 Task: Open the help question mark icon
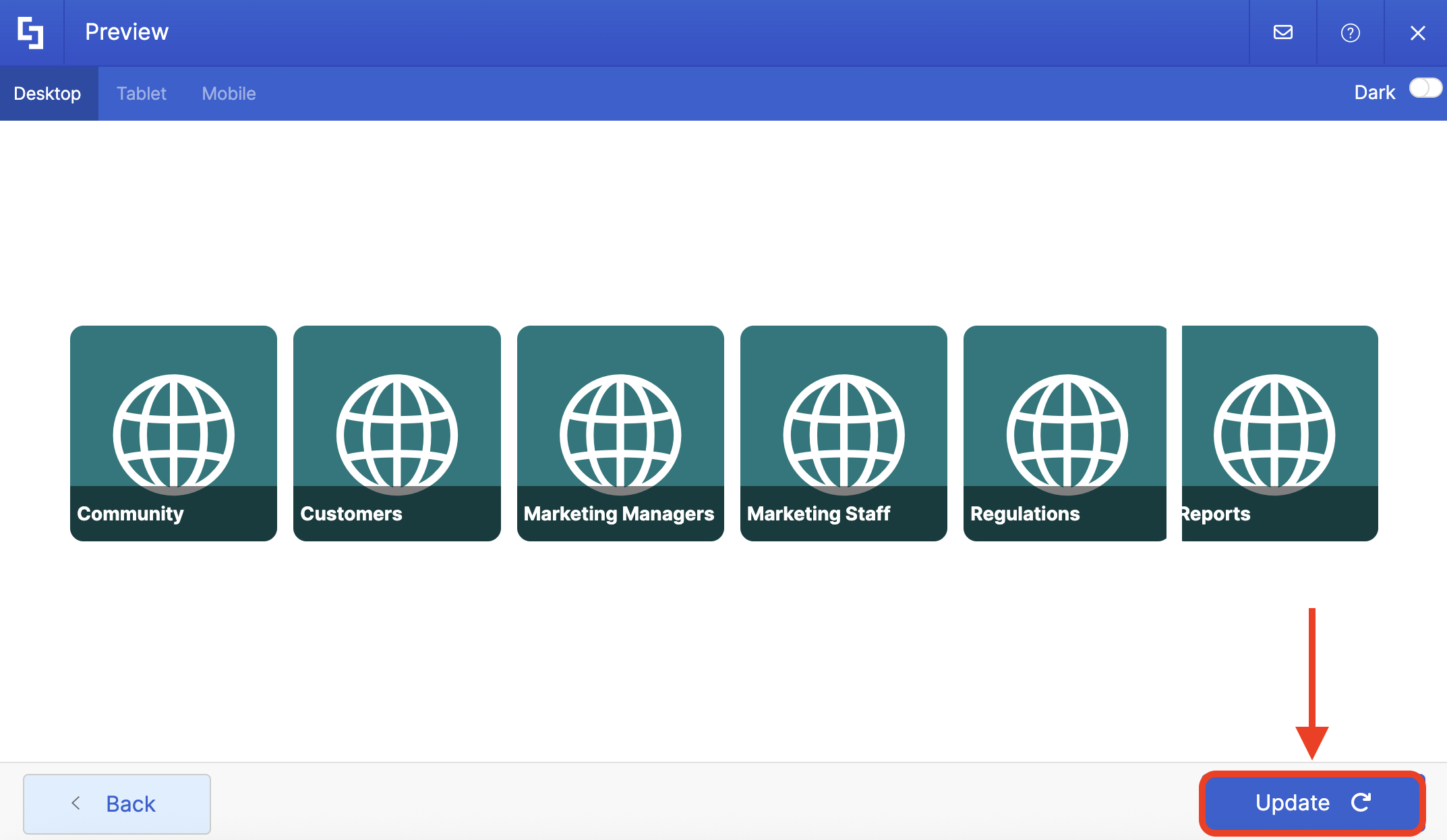[1350, 32]
